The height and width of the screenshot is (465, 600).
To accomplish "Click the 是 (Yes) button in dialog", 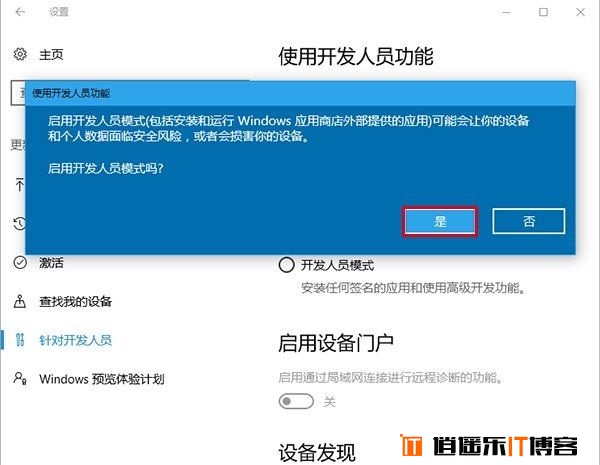I will [x=440, y=221].
